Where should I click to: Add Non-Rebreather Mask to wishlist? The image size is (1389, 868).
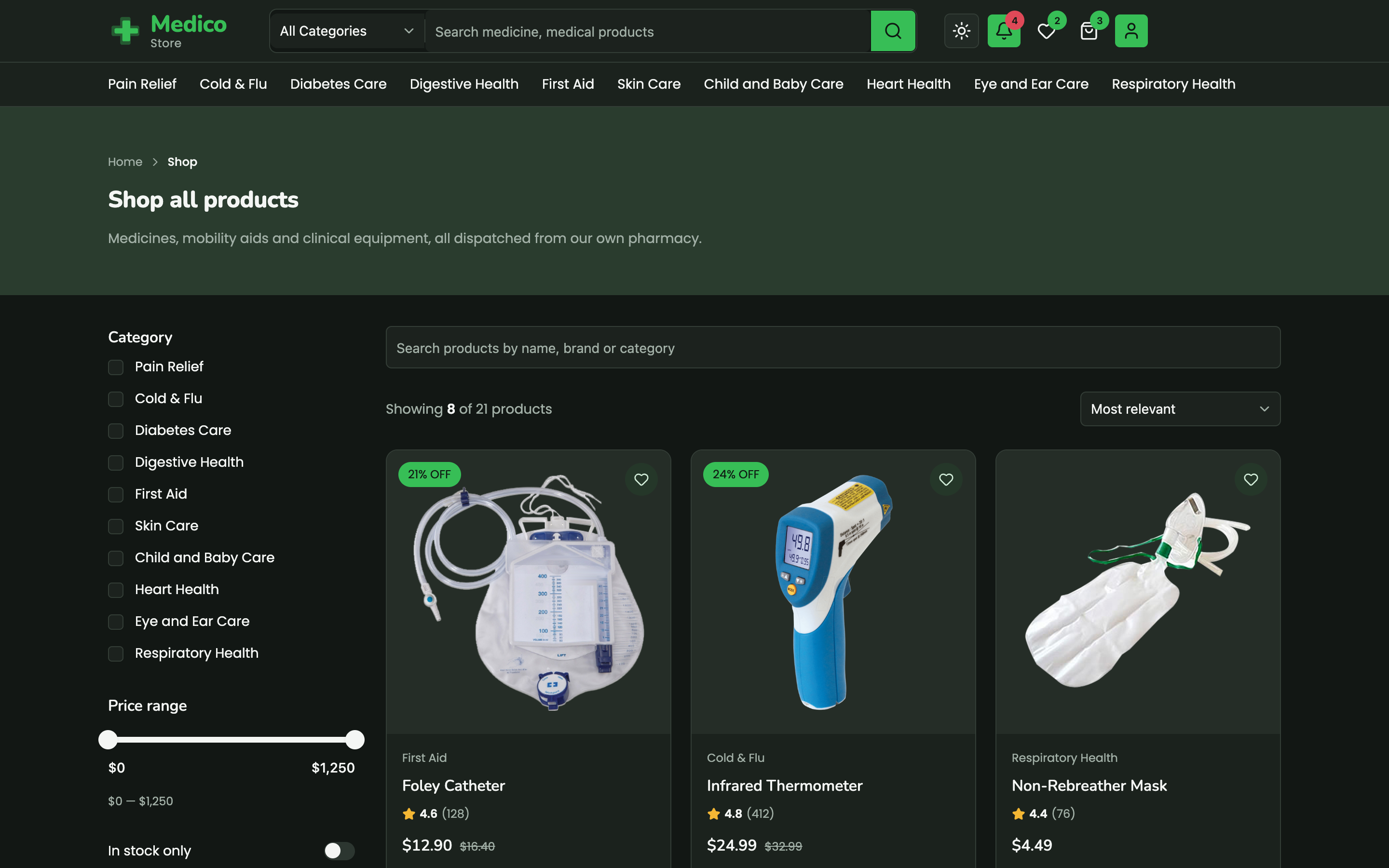(1251, 479)
